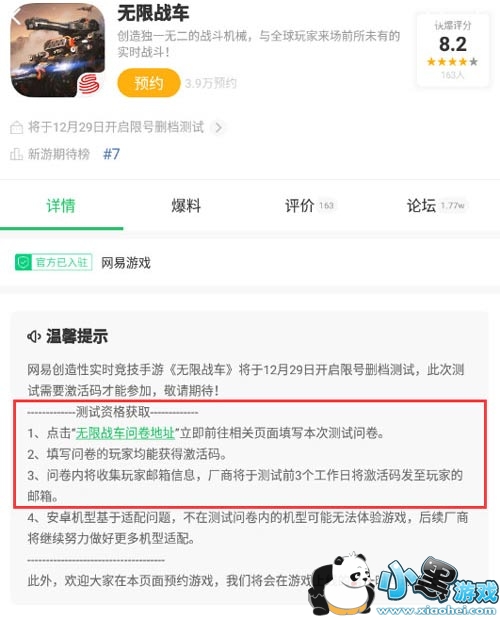Viewport: 500px width, 619px height.
Task: Tap the back arrow at top left
Action: pyautogui.click(x=16, y=18)
